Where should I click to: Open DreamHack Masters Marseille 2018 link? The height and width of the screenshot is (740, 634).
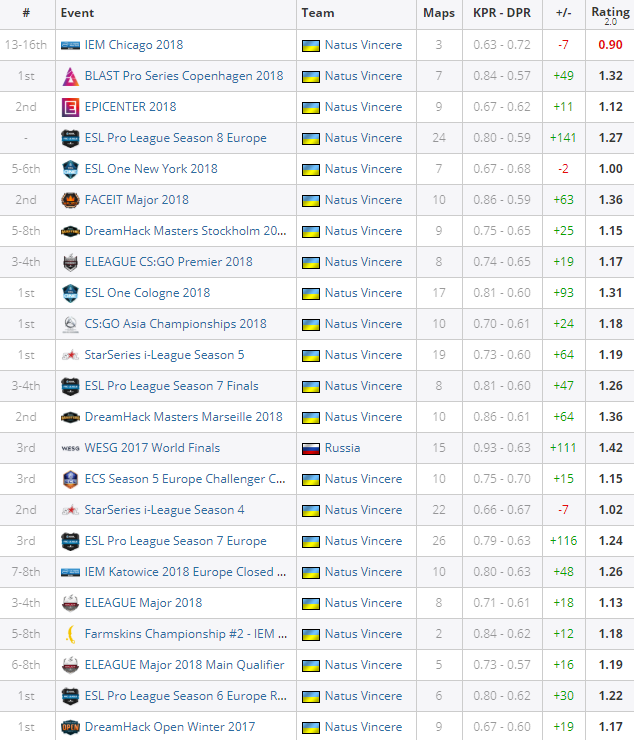[184, 417]
